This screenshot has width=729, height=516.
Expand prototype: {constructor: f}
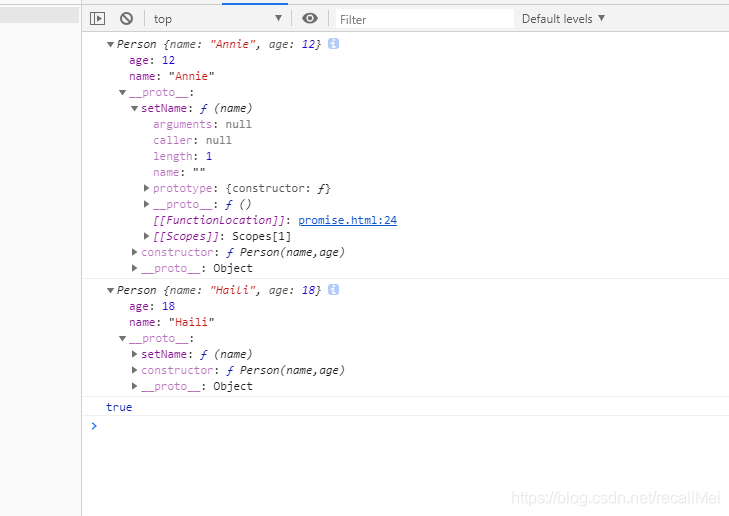click(146, 188)
